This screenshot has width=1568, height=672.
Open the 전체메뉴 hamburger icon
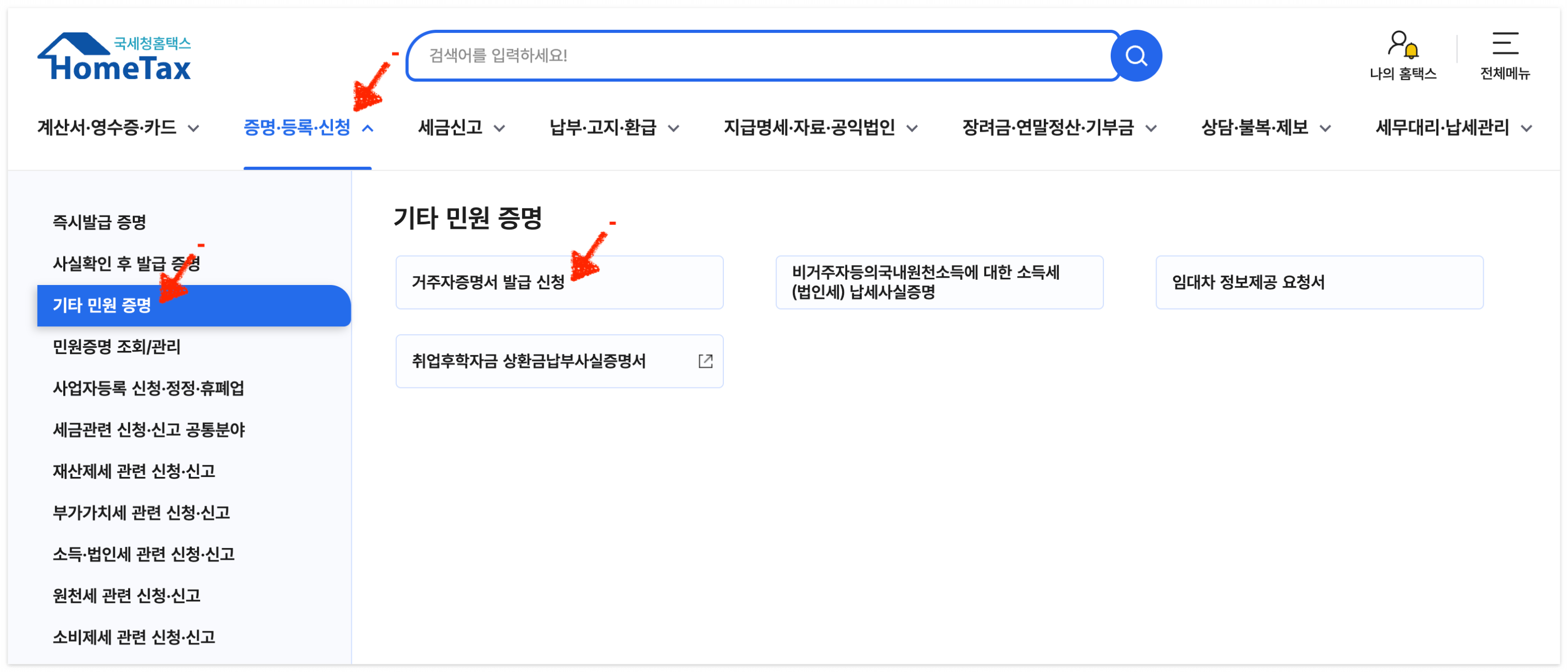tap(1505, 43)
